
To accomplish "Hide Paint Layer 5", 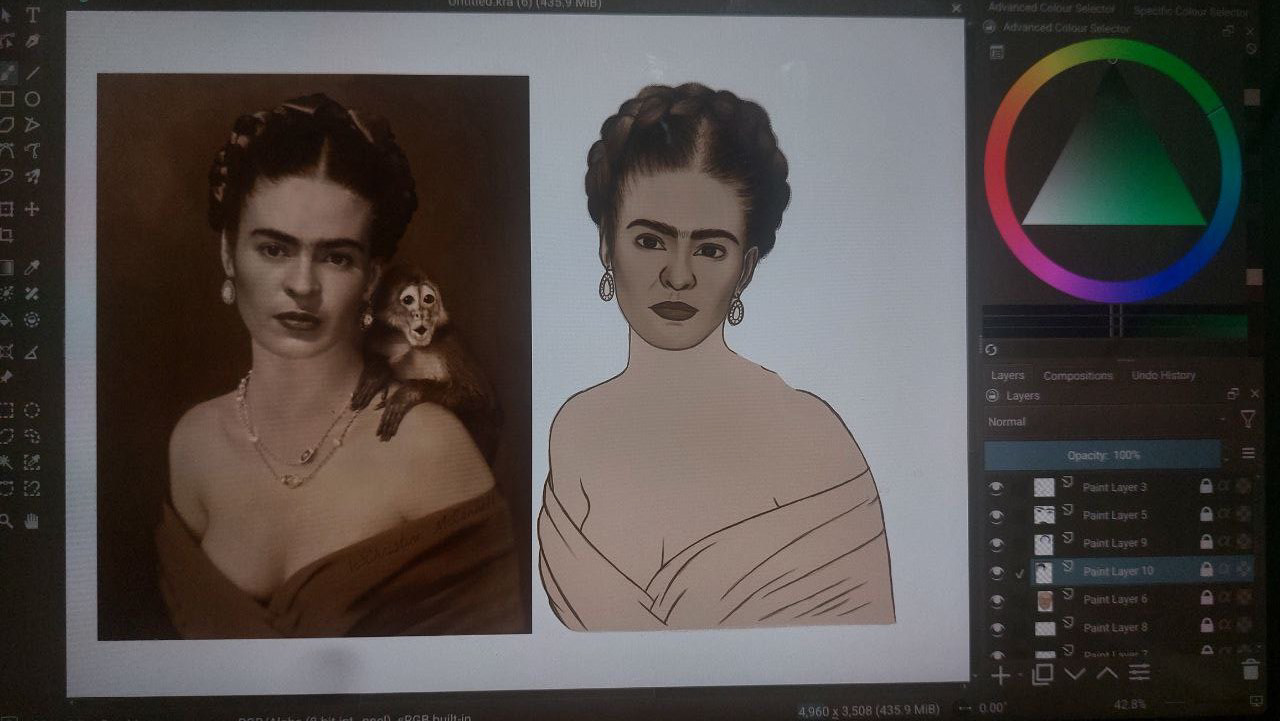I will tap(996, 515).
